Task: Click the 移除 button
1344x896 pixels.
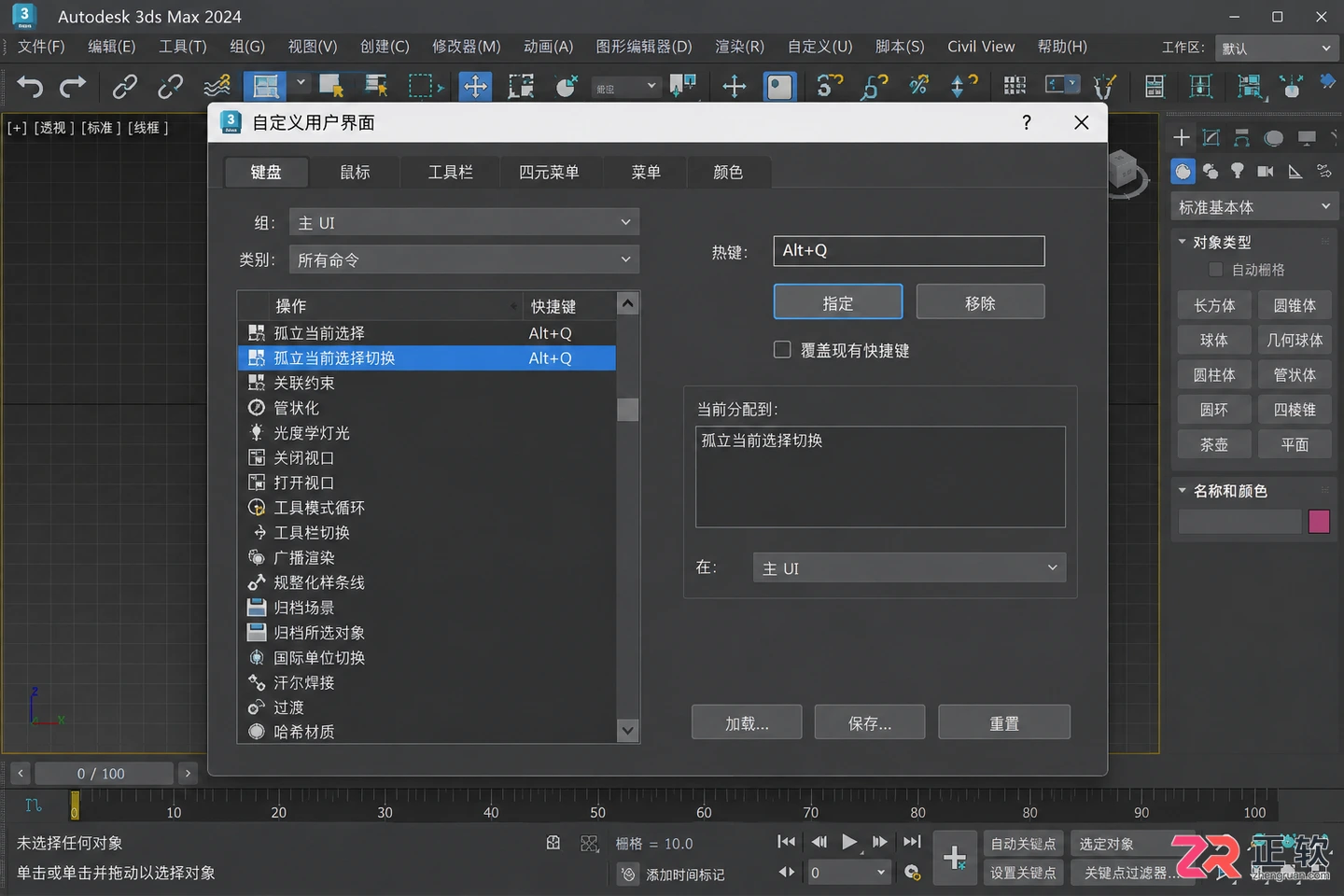Action: [x=980, y=302]
